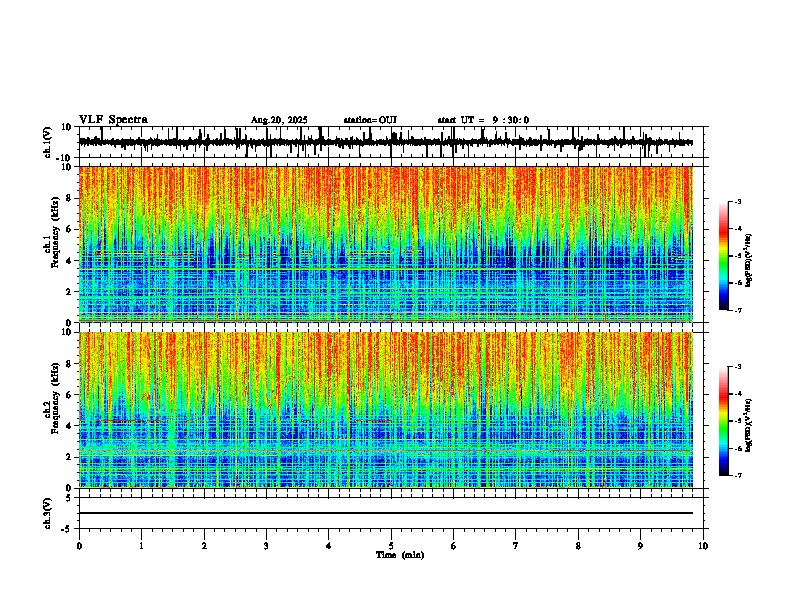This screenshot has height=612, width=792.
Task: Select the date label "Aug.20, 2025"
Action: tap(279, 120)
